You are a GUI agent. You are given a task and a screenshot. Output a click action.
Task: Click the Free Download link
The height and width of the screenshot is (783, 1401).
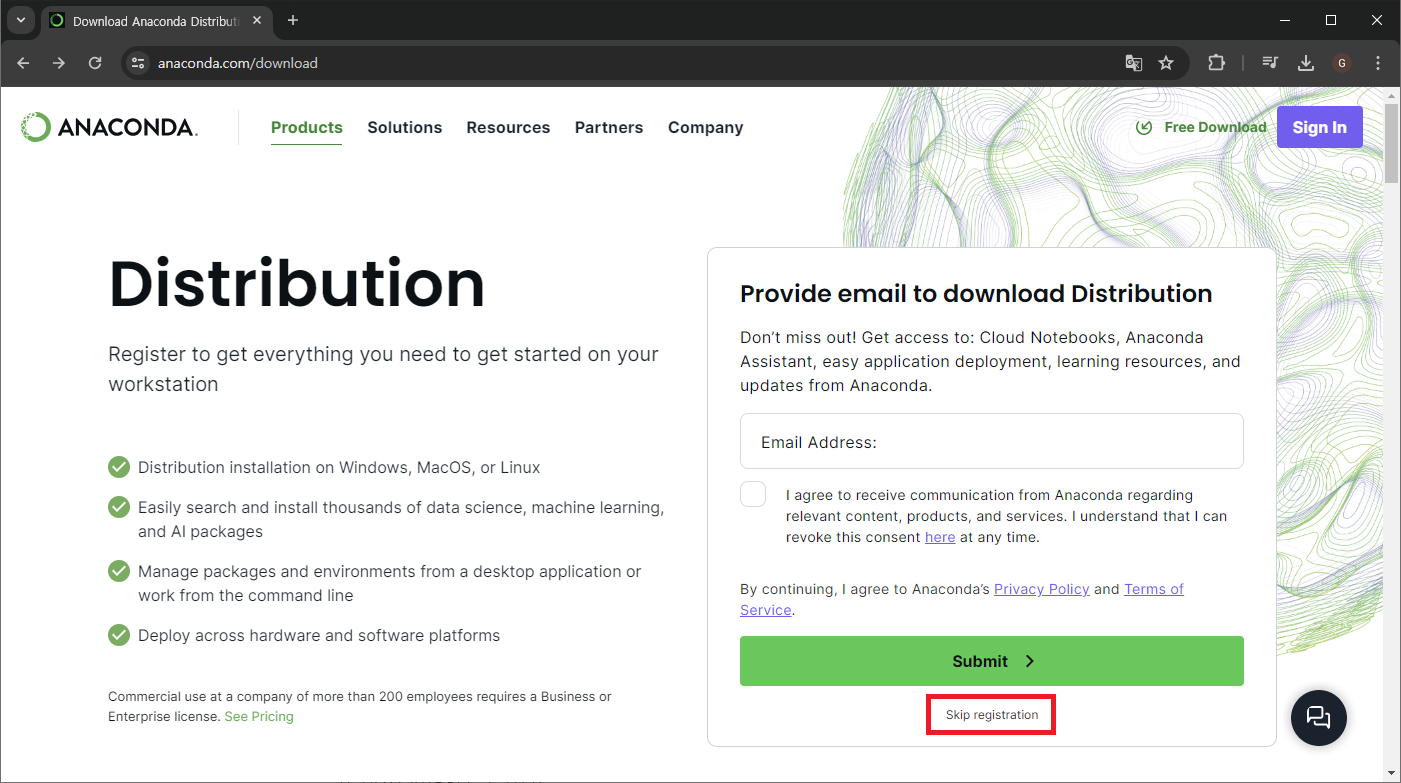coord(1202,127)
